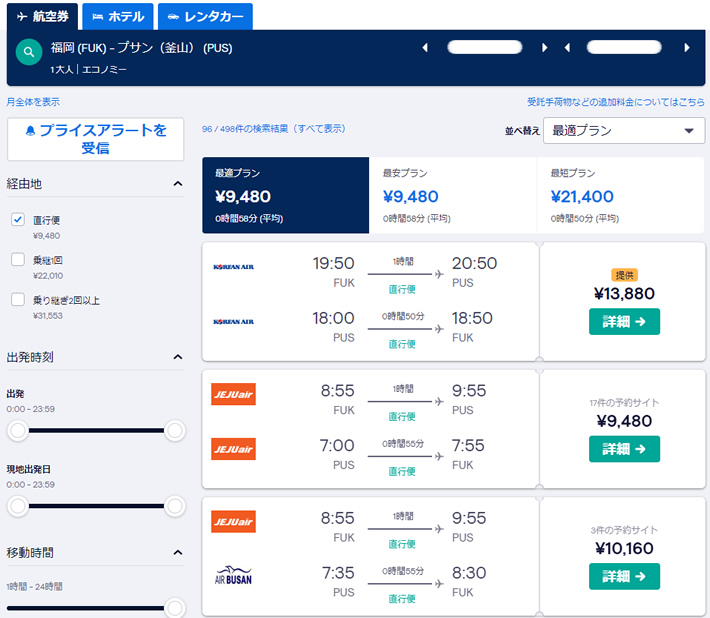This screenshot has height=618, width=710.
Task: Open 詳細 for the ¥9,480 Jeju Air fare
Action: pyautogui.click(x=624, y=449)
